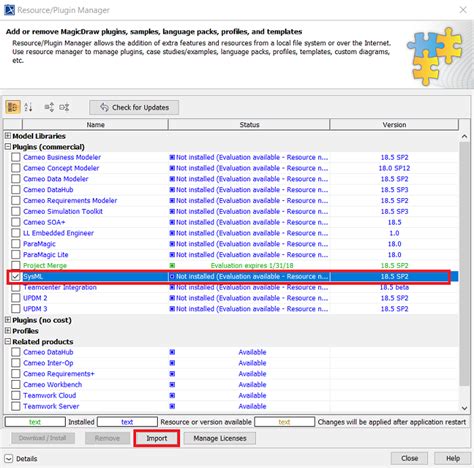Click the MagicDraw icon in title bar
This screenshot has height=468, width=474.
tap(9, 10)
